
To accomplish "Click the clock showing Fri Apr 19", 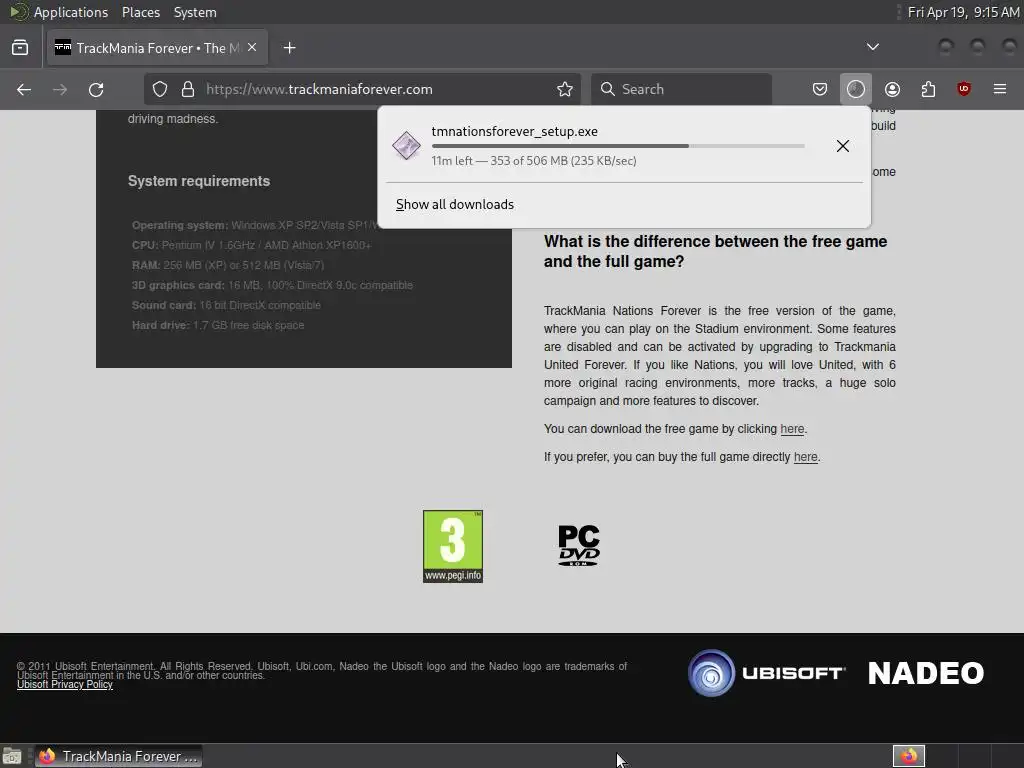I will click(963, 12).
